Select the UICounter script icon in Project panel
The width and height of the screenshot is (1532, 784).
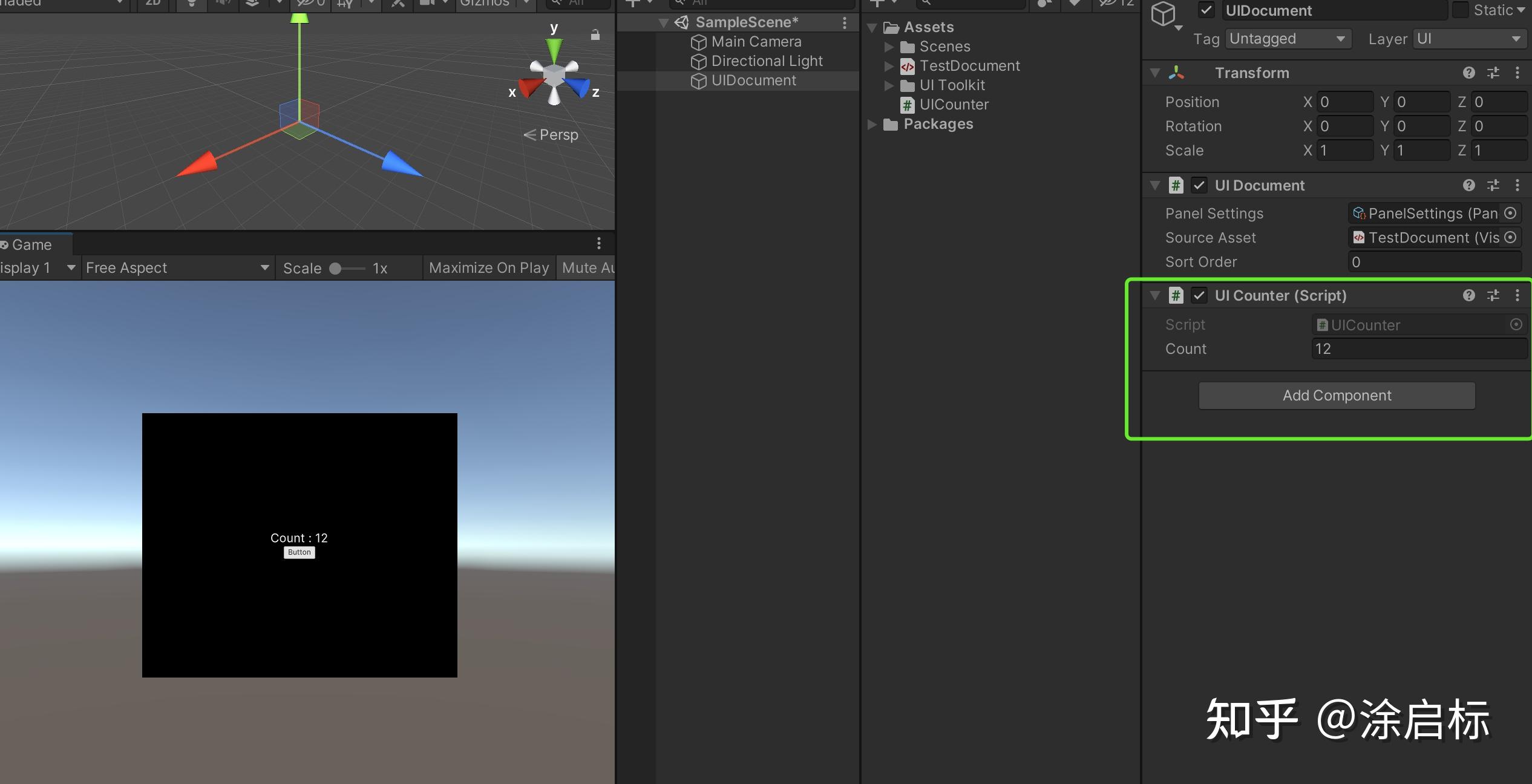pos(908,104)
